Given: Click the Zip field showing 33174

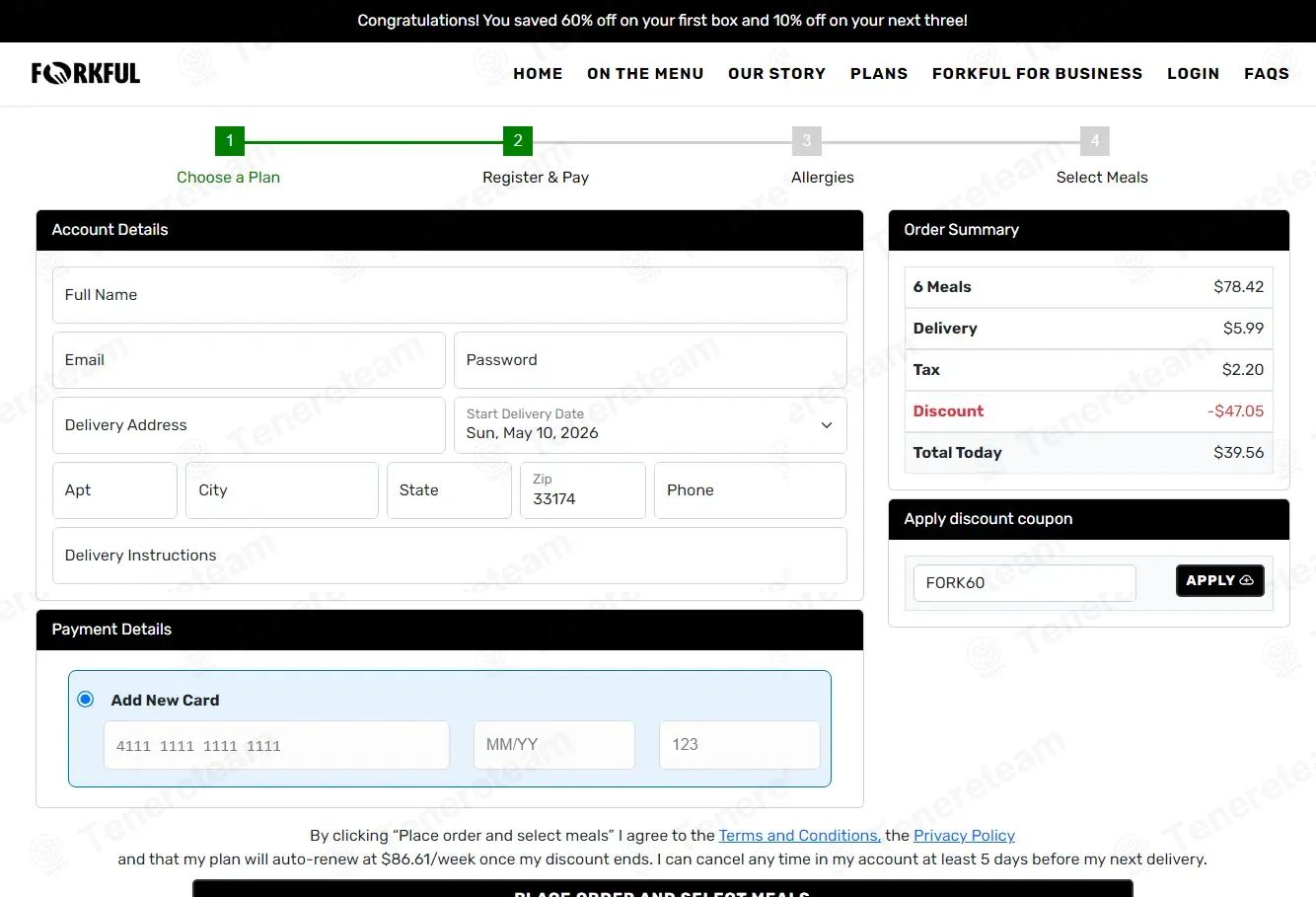Looking at the screenshot, I should 583,490.
